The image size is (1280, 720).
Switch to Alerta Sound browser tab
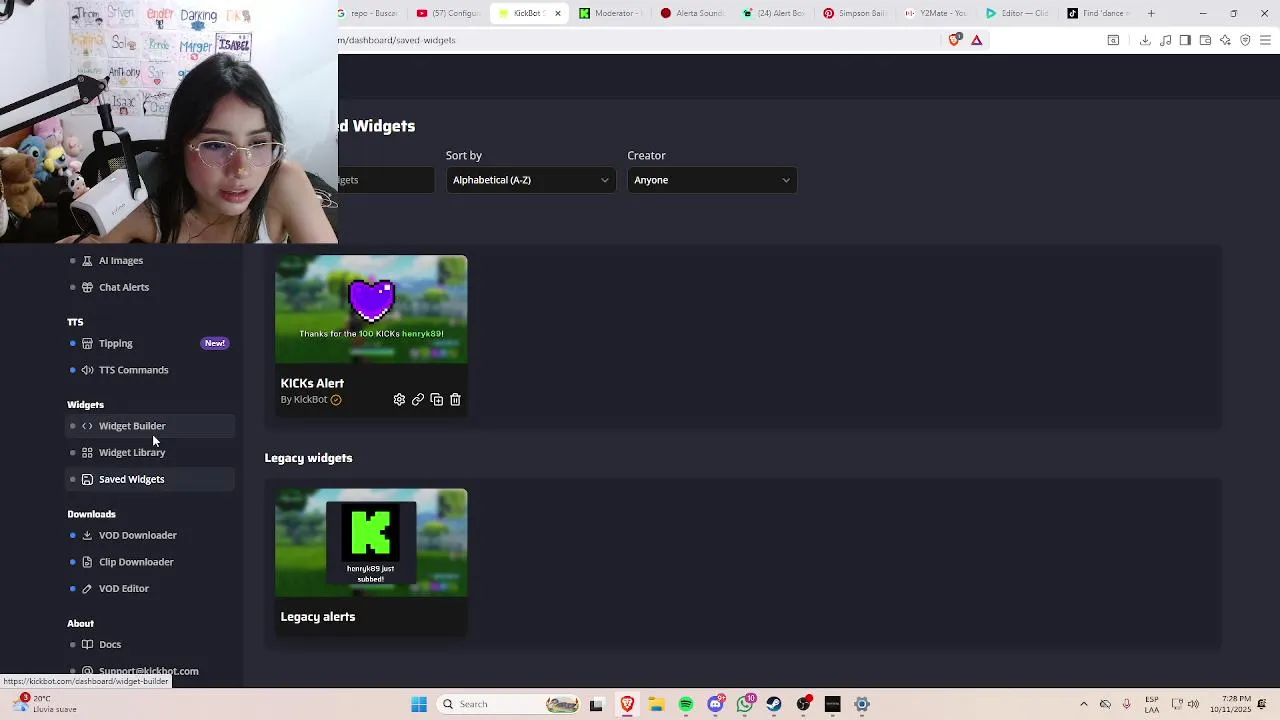[x=692, y=13]
